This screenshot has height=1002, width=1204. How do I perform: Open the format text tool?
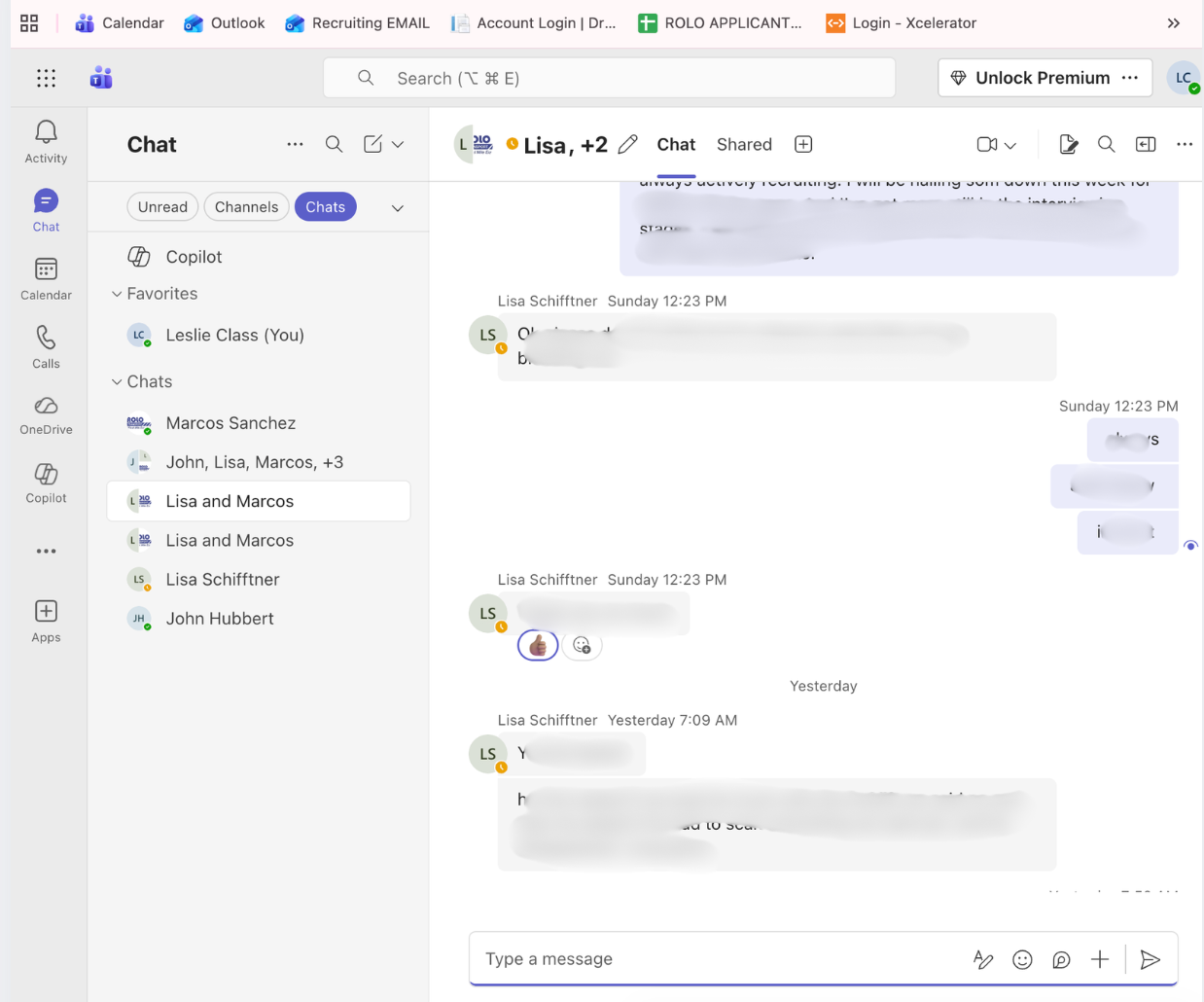point(983,959)
